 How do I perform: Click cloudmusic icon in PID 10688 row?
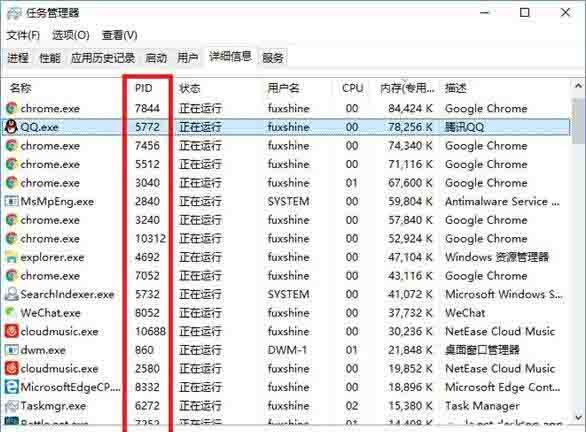[12, 331]
